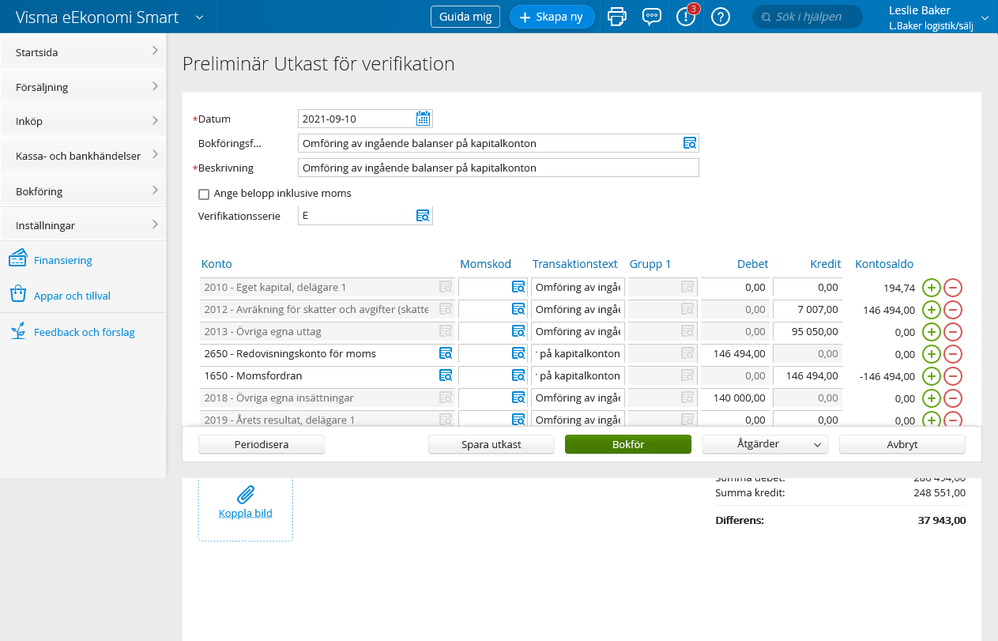Viewport: 998px width, 641px height.
Task: Add a row with the green plus on 2010
Action: coord(932,286)
